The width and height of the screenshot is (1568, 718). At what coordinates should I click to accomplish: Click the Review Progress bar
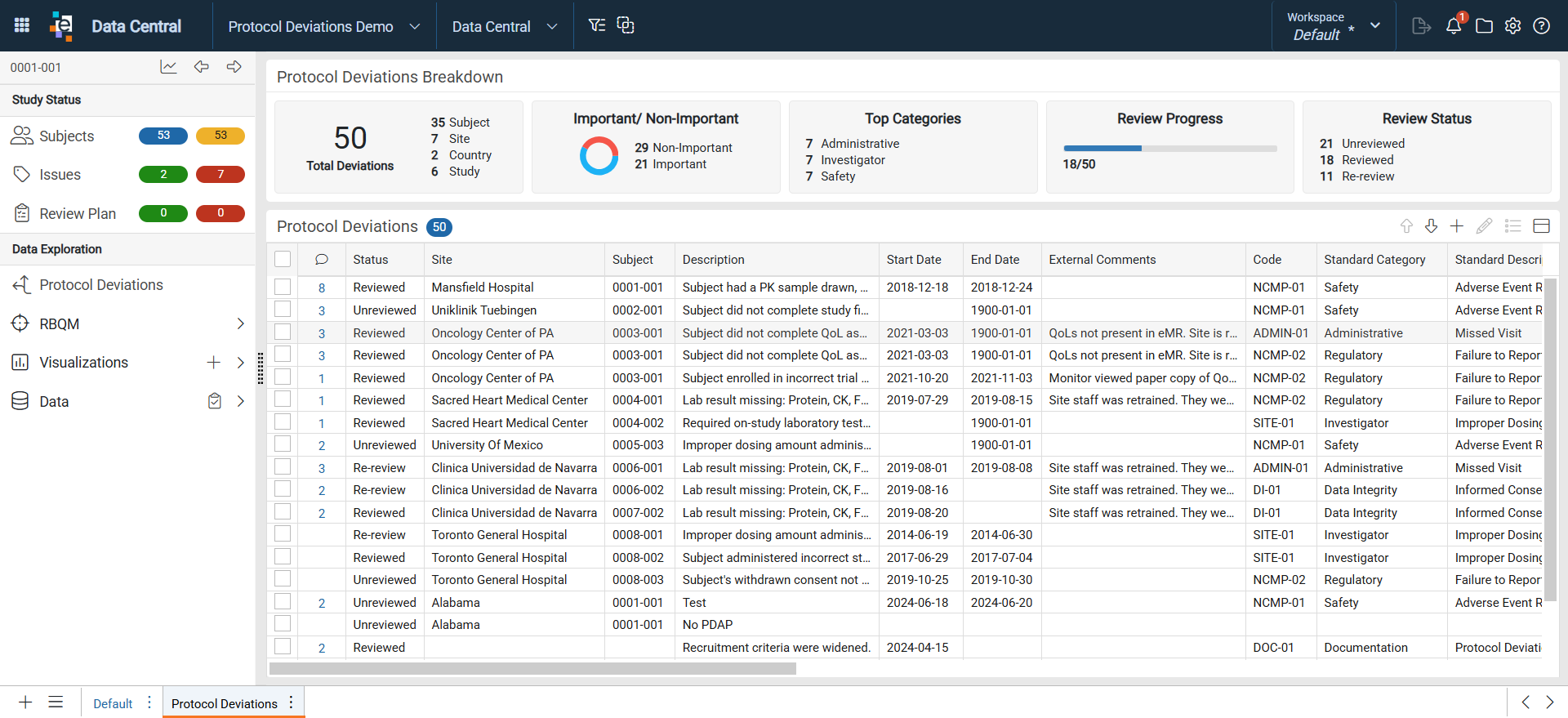[1169, 148]
